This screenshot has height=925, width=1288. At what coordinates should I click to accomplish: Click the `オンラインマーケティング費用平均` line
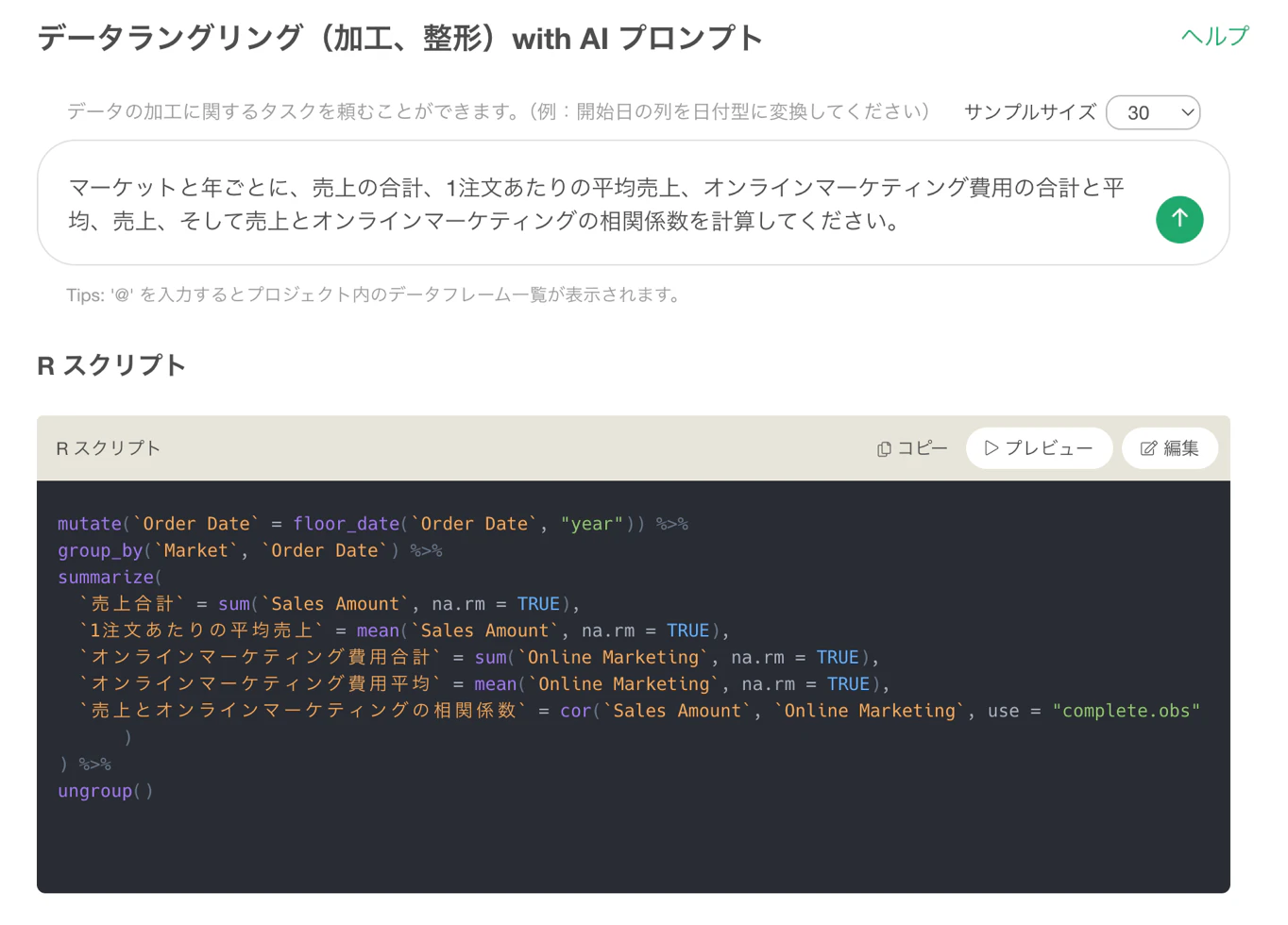484,683
